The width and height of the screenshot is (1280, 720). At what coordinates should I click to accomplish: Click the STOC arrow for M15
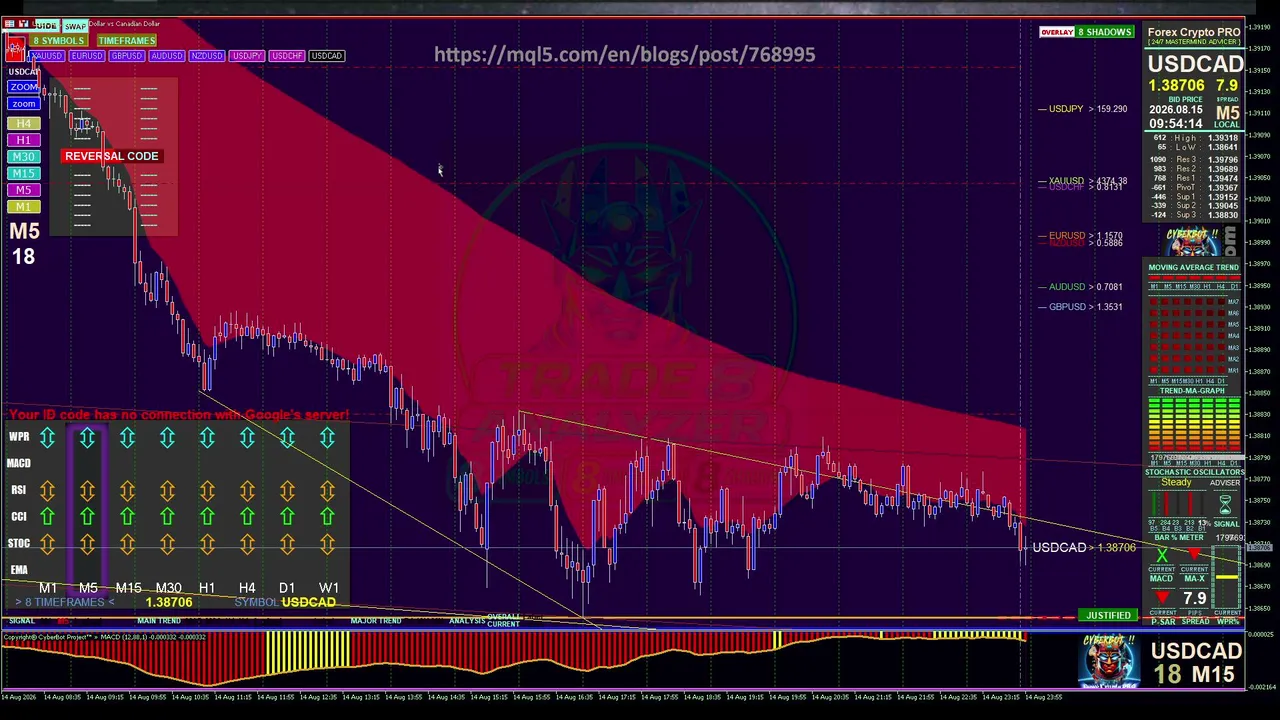point(127,543)
